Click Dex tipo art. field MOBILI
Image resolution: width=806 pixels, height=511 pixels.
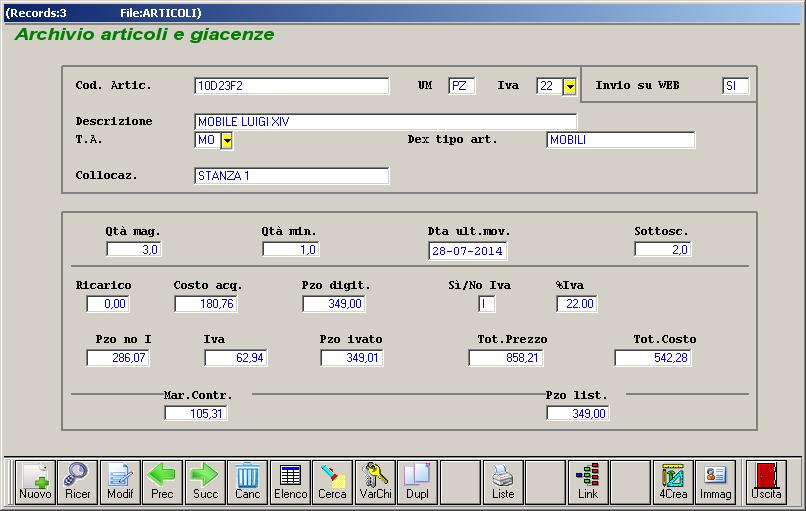point(620,140)
